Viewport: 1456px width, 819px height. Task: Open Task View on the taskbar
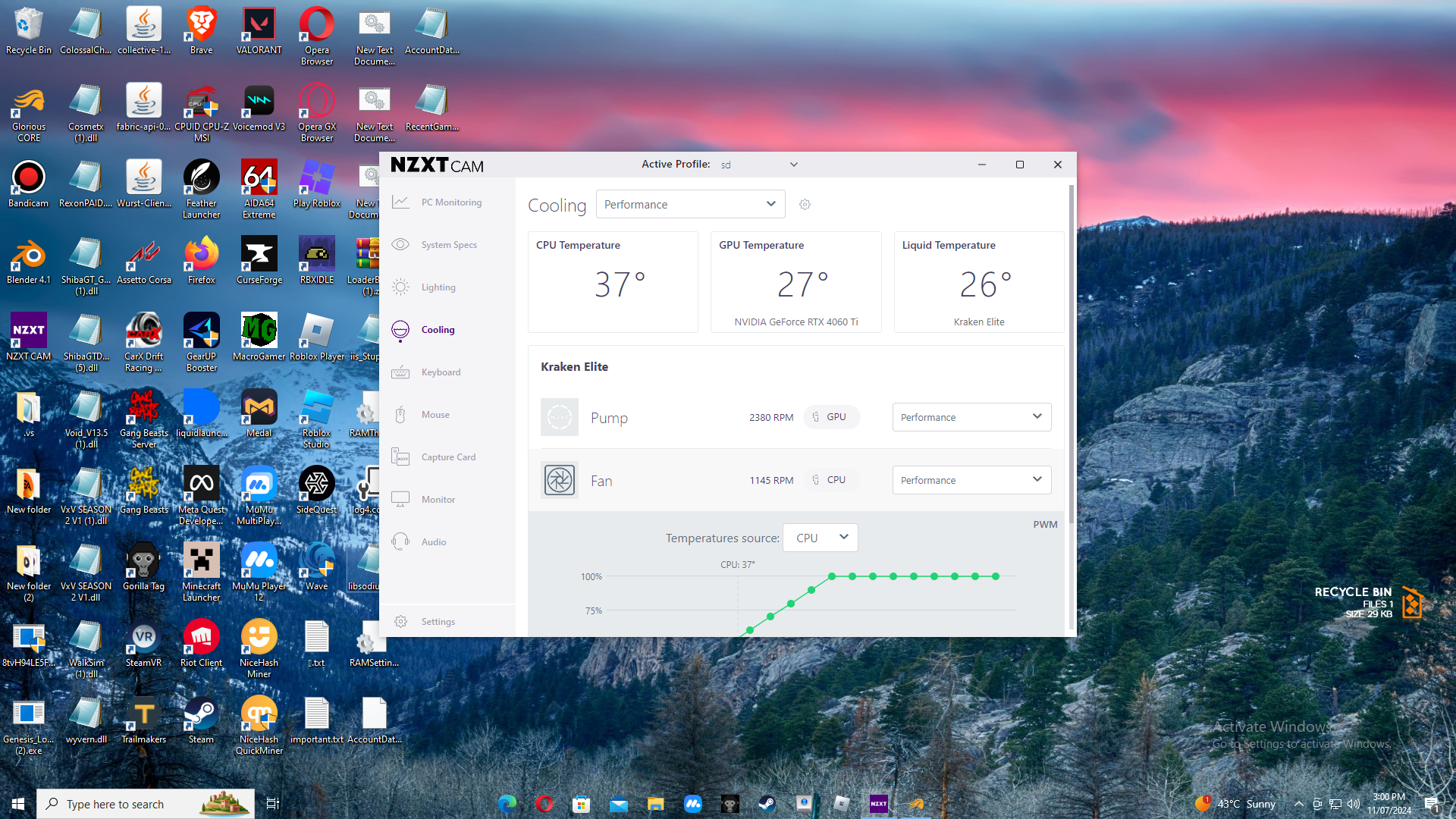pyautogui.click(x=273, y=804)
